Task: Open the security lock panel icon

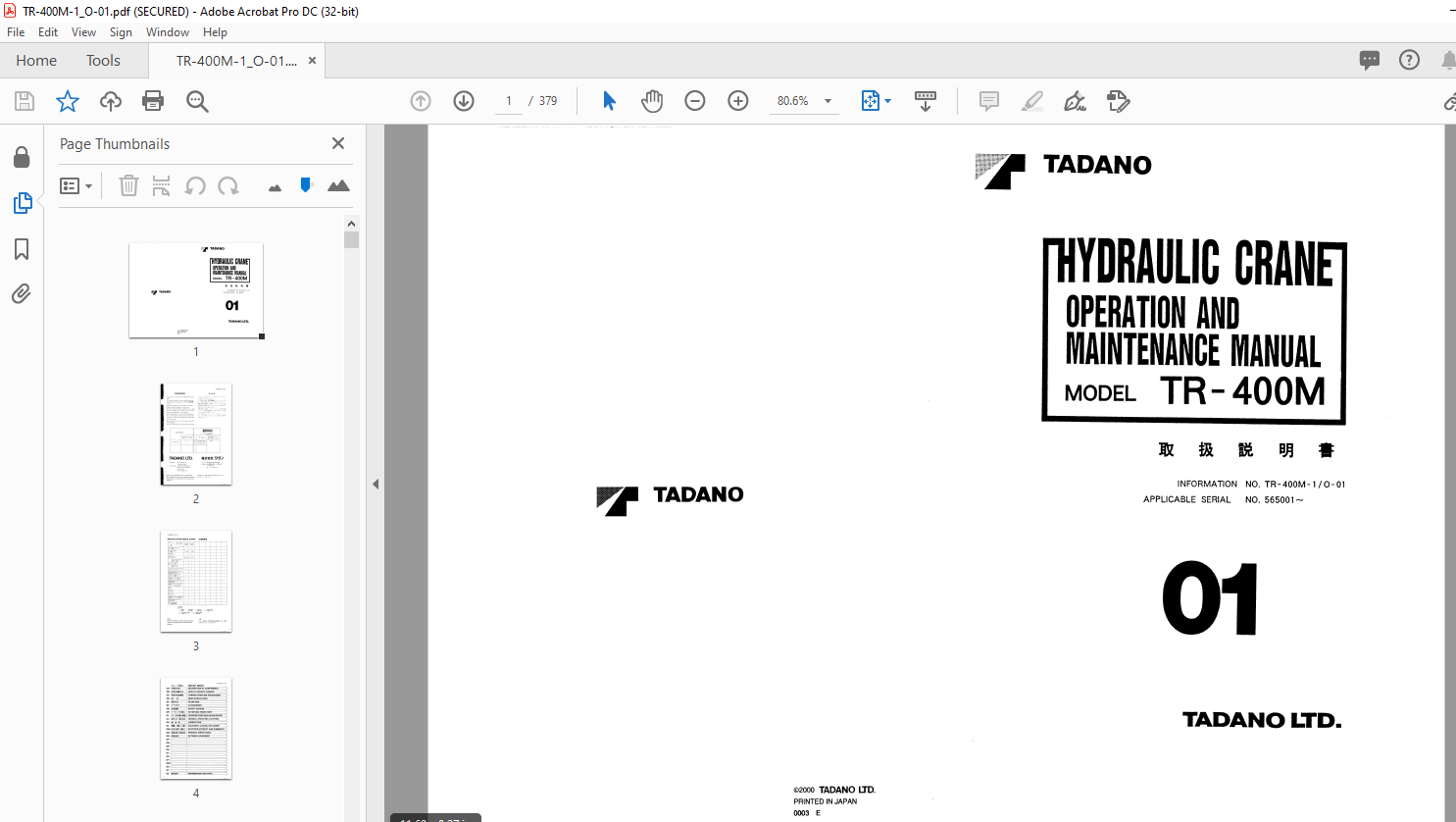Action: click(22, 157)
